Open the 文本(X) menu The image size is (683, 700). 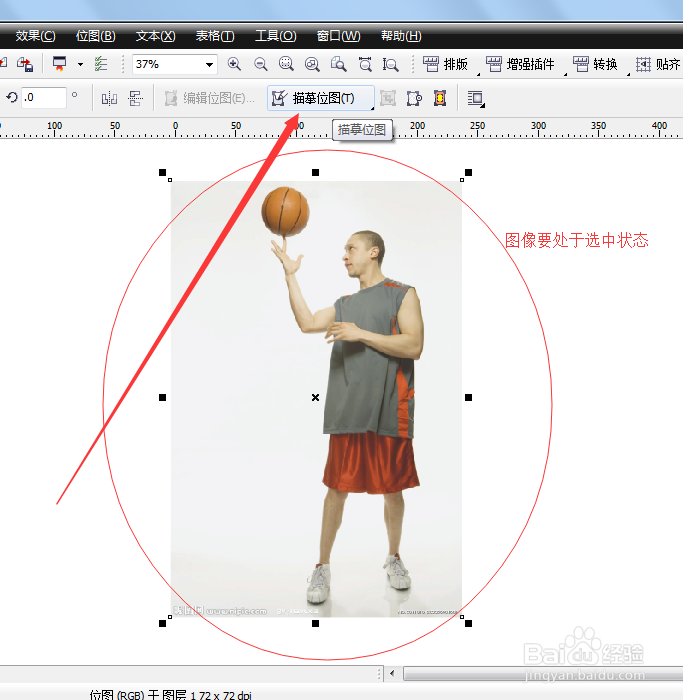click(155, 36)
